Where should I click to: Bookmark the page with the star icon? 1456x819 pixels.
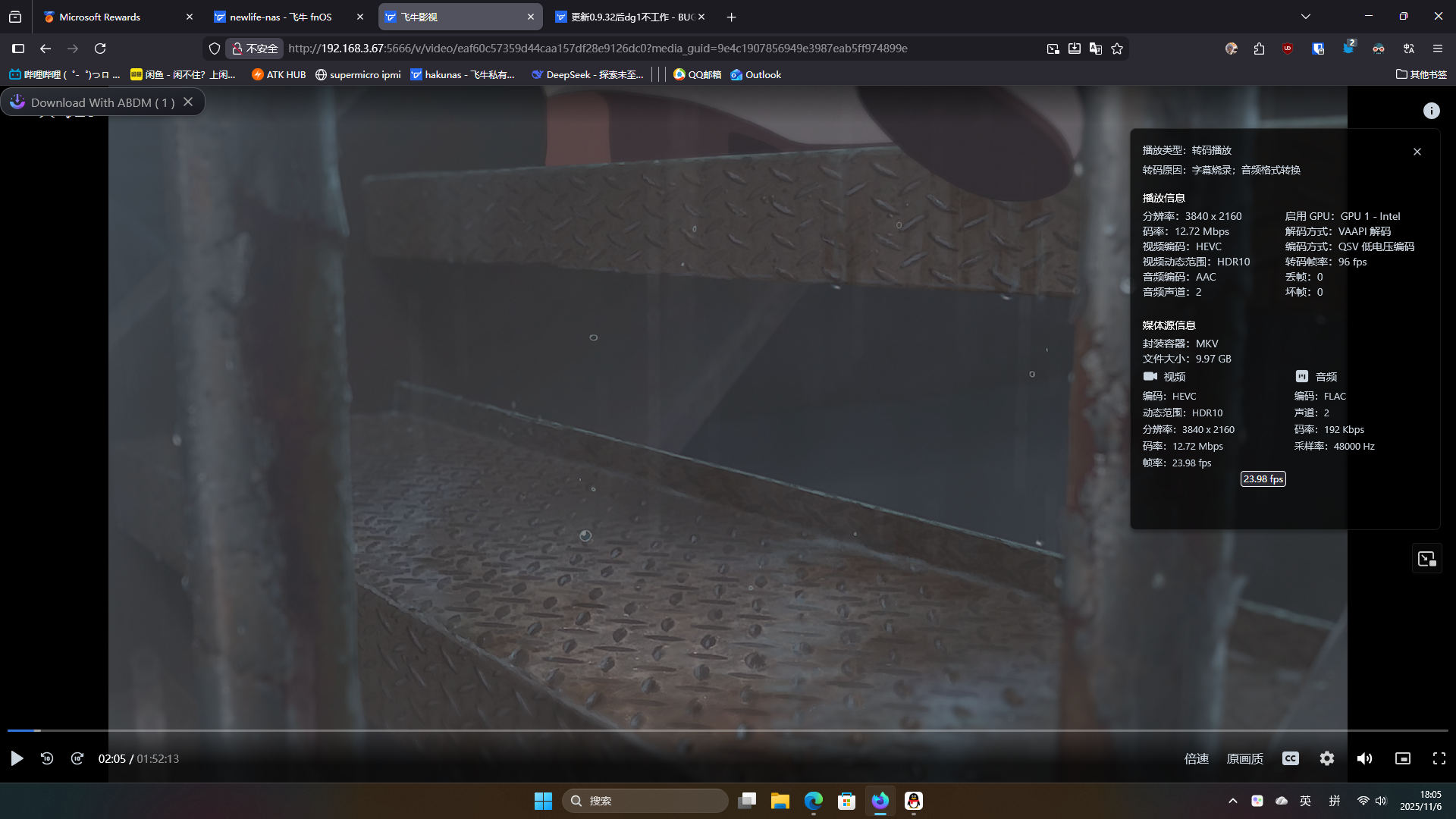[x=1117, y=49]
